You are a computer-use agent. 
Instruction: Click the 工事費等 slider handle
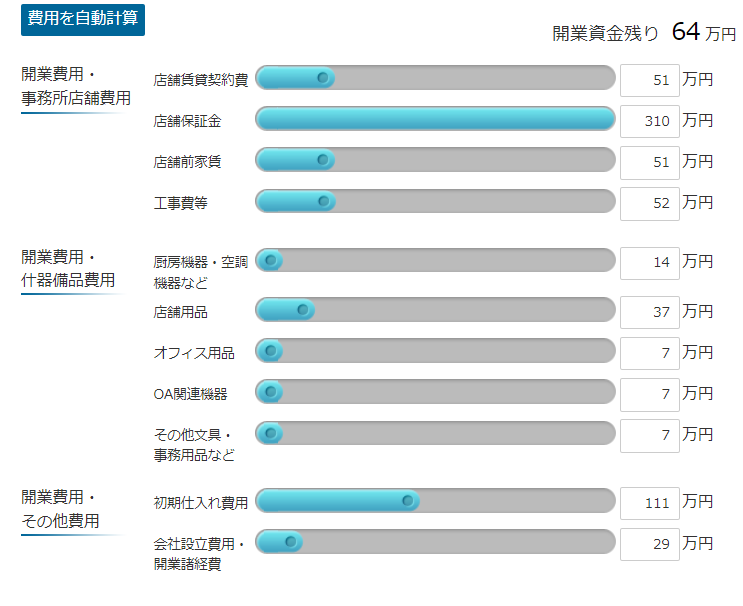(x=324, y=201)
